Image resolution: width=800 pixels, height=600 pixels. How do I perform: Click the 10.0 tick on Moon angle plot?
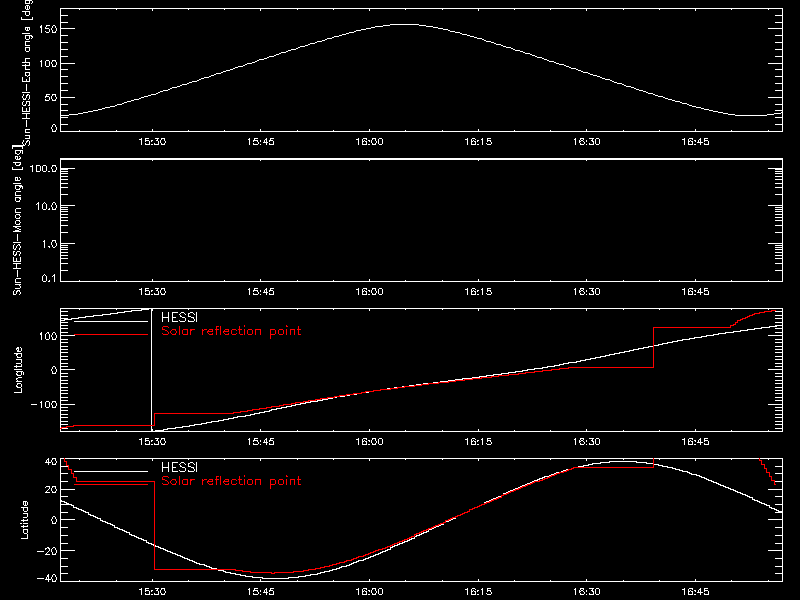46,206
